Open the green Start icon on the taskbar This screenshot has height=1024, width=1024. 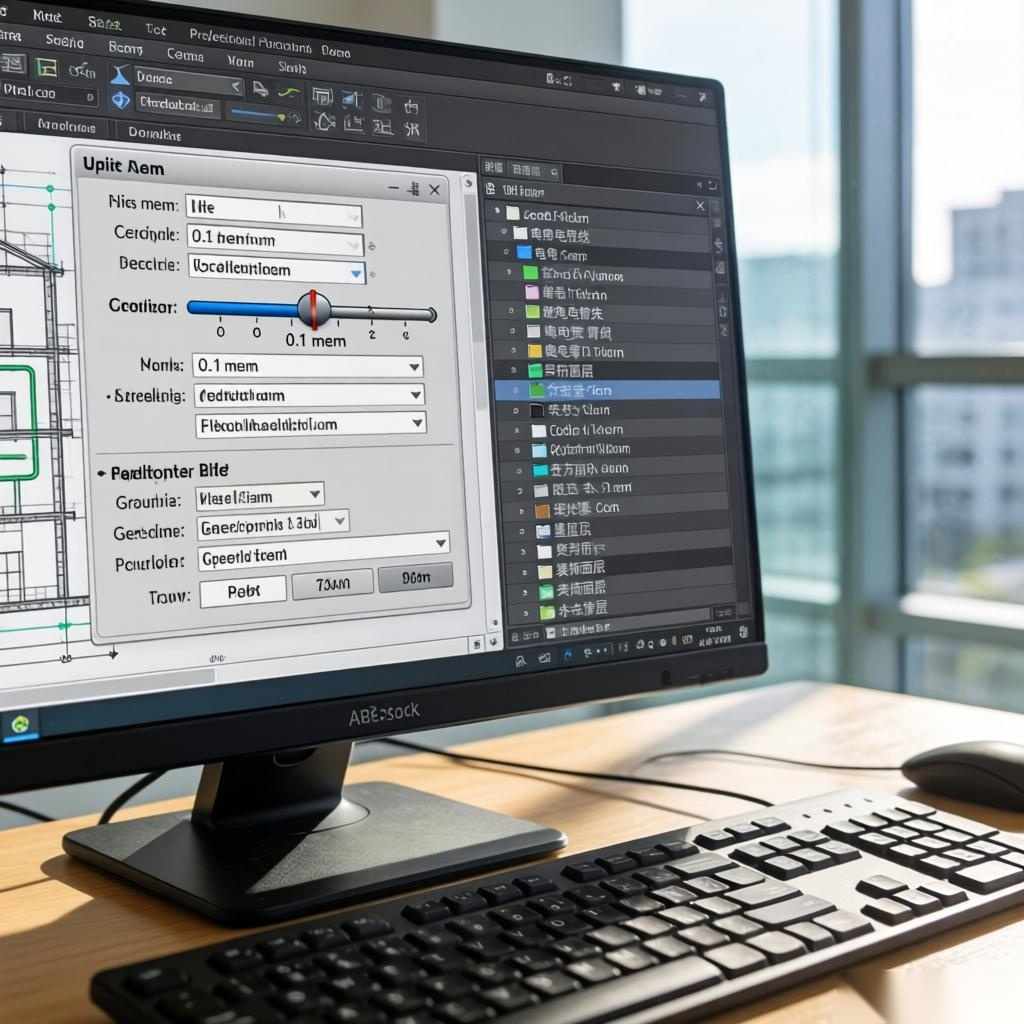point(20,724)
